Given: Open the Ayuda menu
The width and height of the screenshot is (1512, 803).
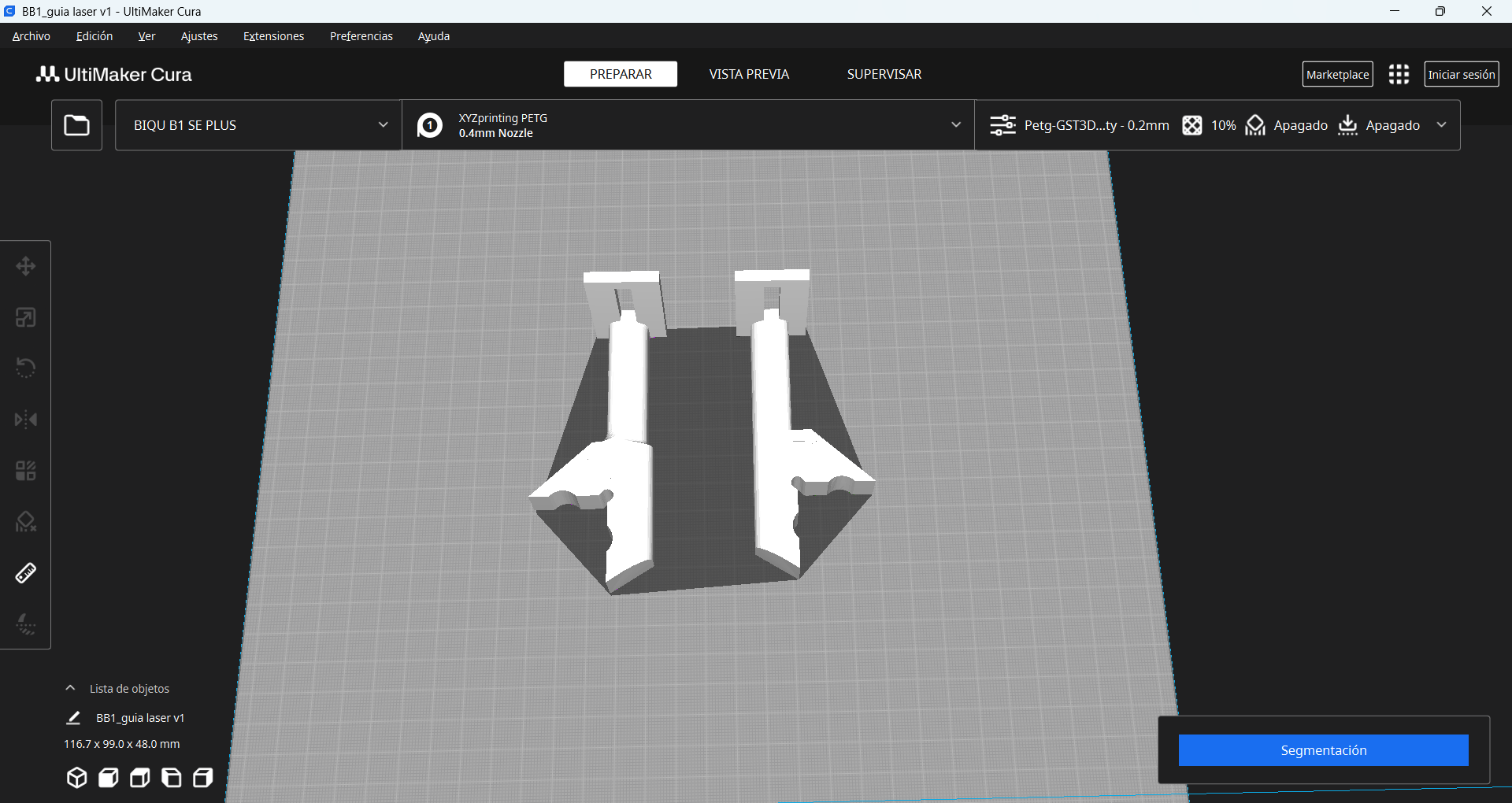Looking at the screenshot, I should point(434,36).
